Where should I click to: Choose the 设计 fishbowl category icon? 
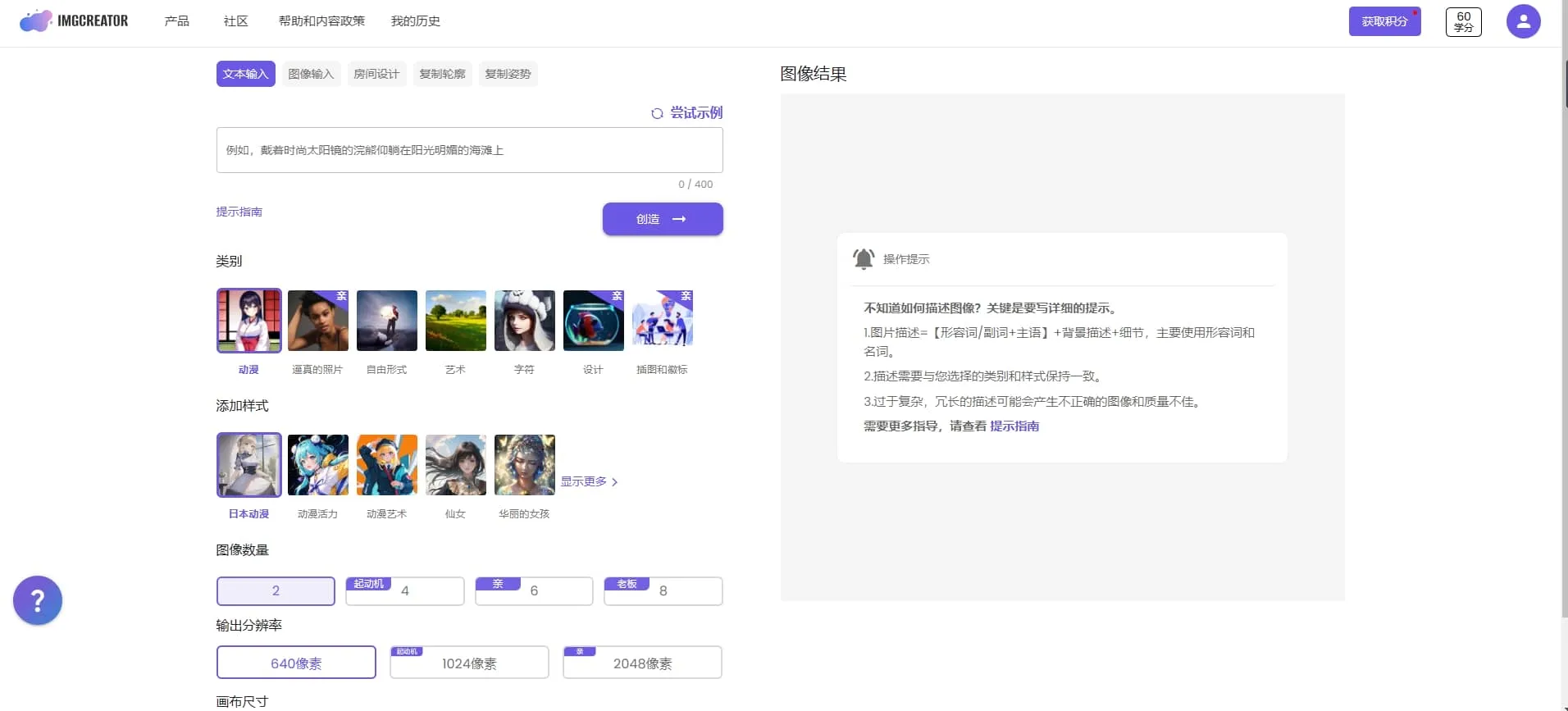click(594, 321)
